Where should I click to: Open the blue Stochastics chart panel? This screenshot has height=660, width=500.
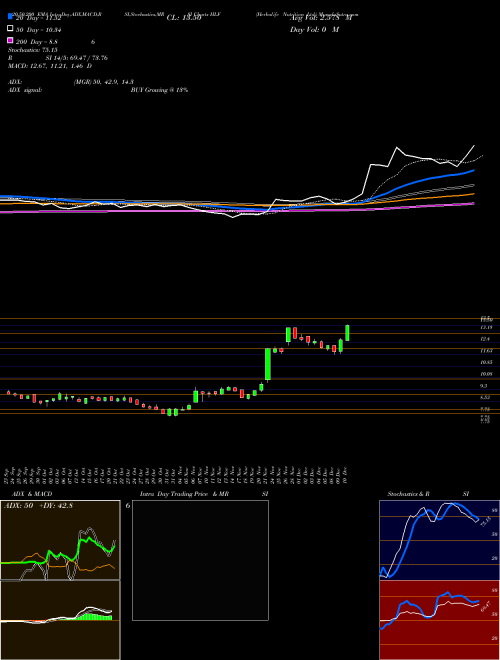(x=439, y=540)
